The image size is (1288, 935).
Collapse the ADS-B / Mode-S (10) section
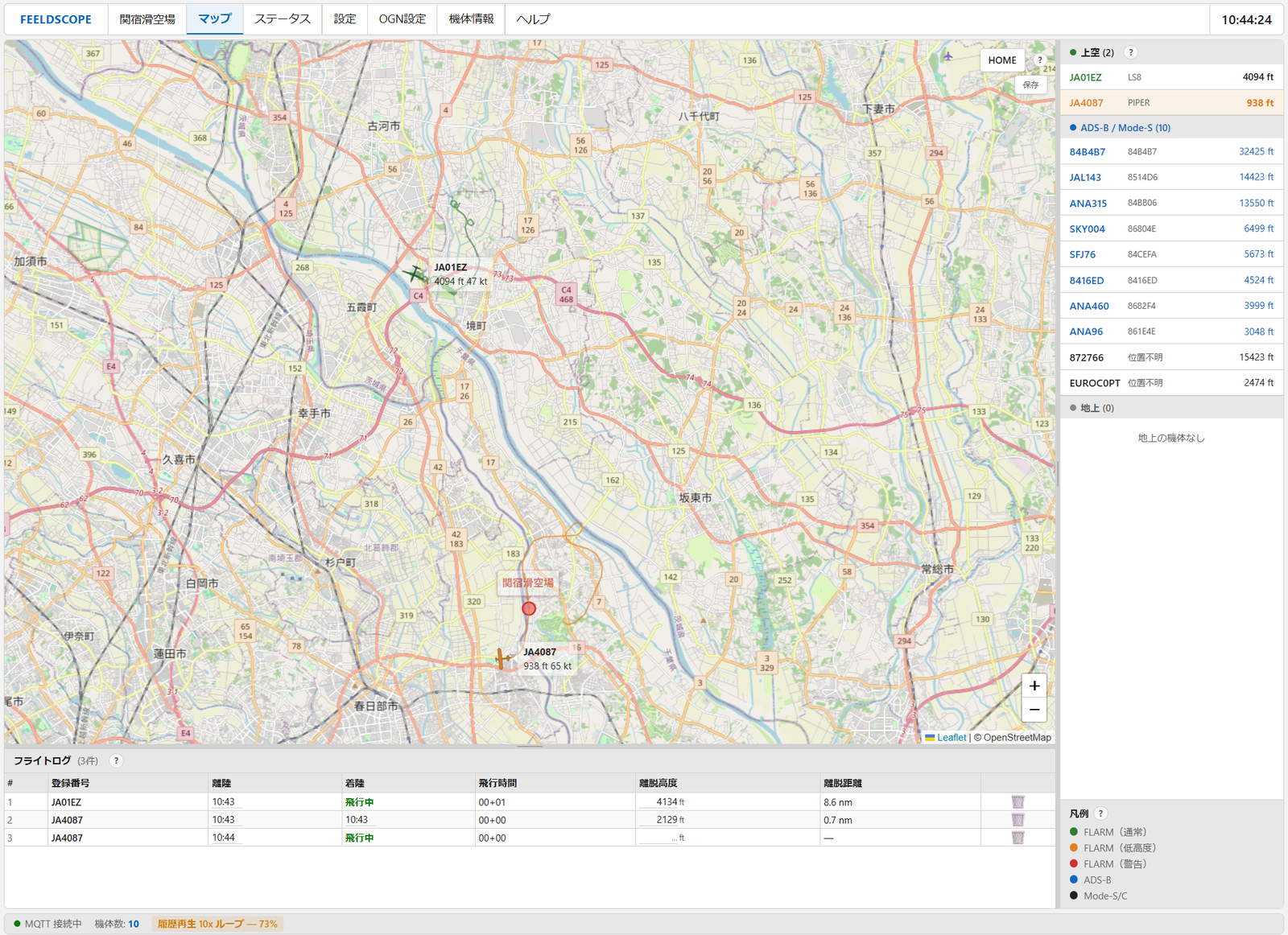[1171, 128]
